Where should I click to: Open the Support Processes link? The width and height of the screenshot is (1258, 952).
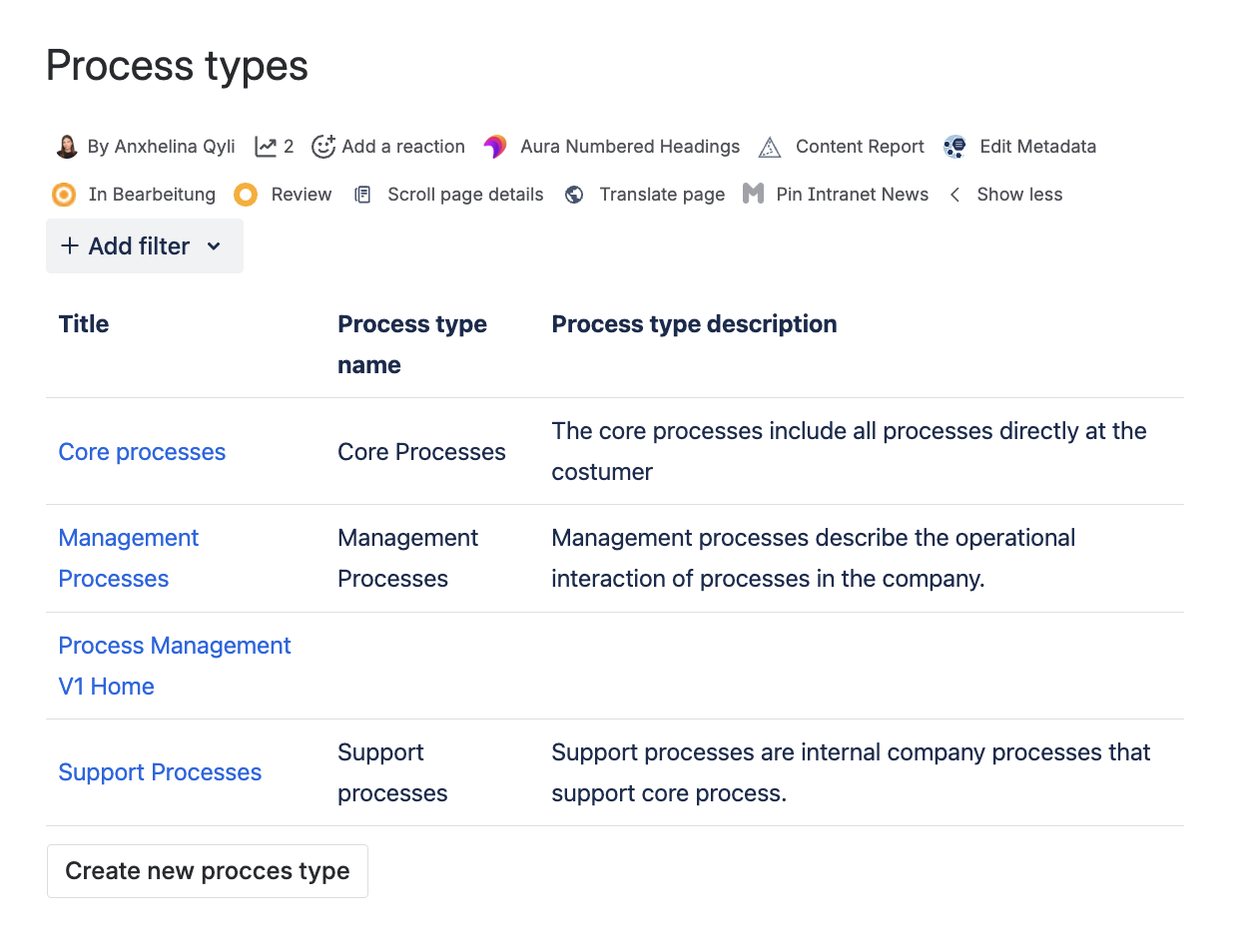(x=160, y=772)
